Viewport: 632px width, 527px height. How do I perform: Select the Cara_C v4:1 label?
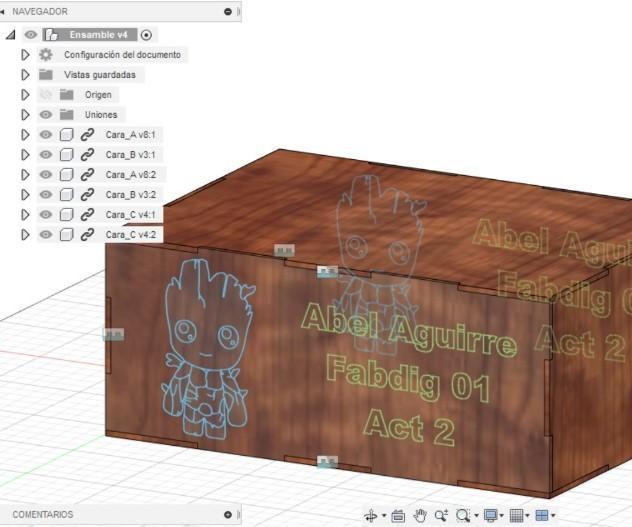pos(131,215)
